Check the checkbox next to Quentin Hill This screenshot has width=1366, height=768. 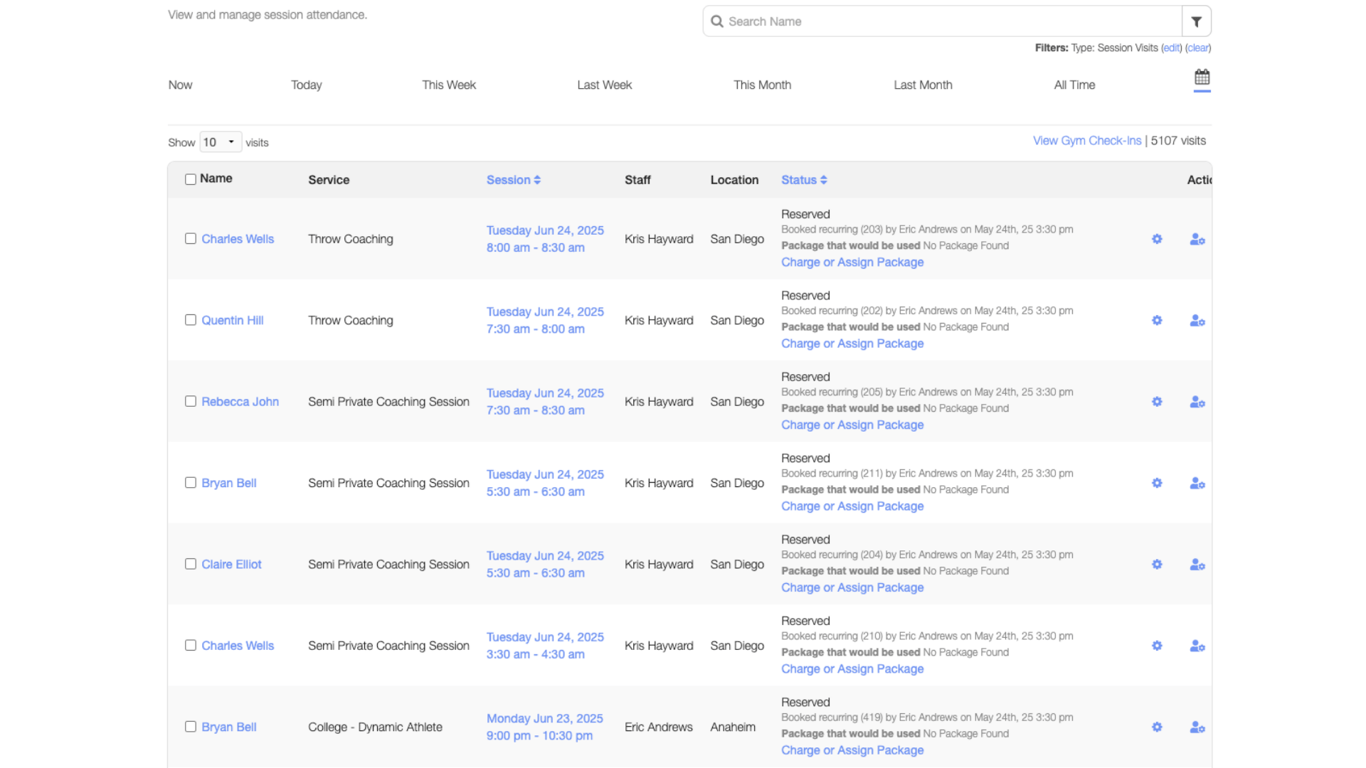pyautogui.click(x=190, y=320)
